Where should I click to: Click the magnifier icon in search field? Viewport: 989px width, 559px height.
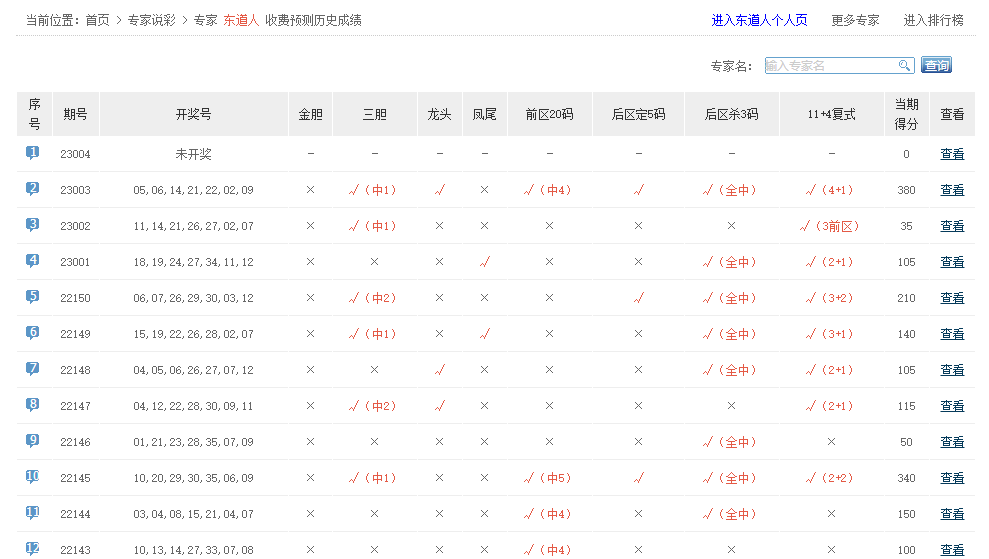(x=904, y=65)
